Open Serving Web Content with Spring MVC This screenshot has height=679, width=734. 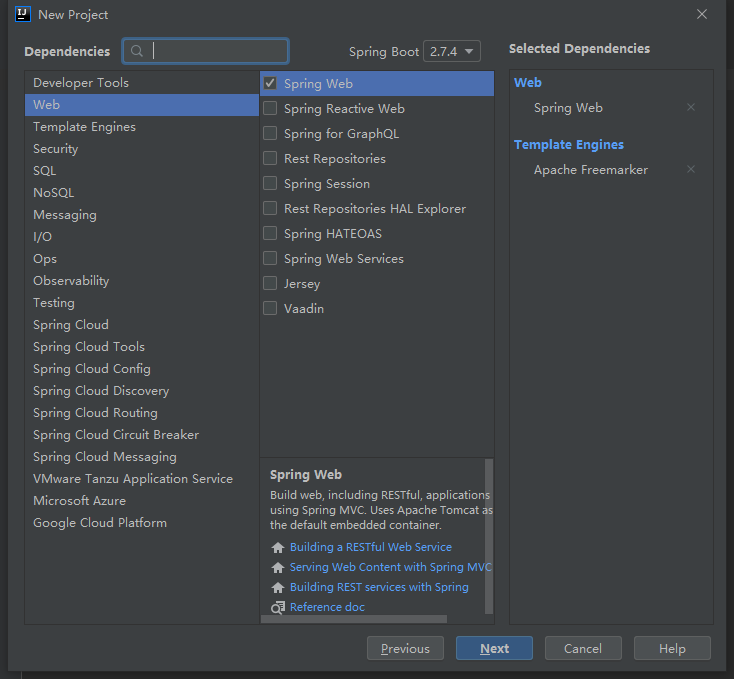coord(391,567)
